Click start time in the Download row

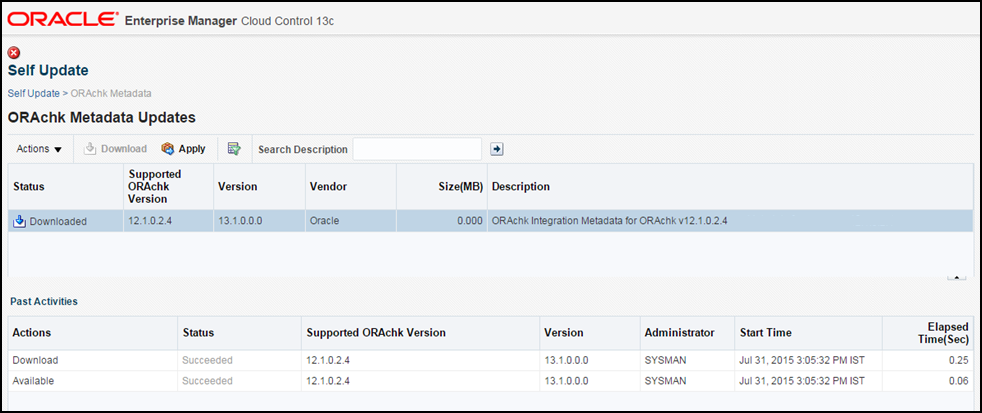[802, 360]
